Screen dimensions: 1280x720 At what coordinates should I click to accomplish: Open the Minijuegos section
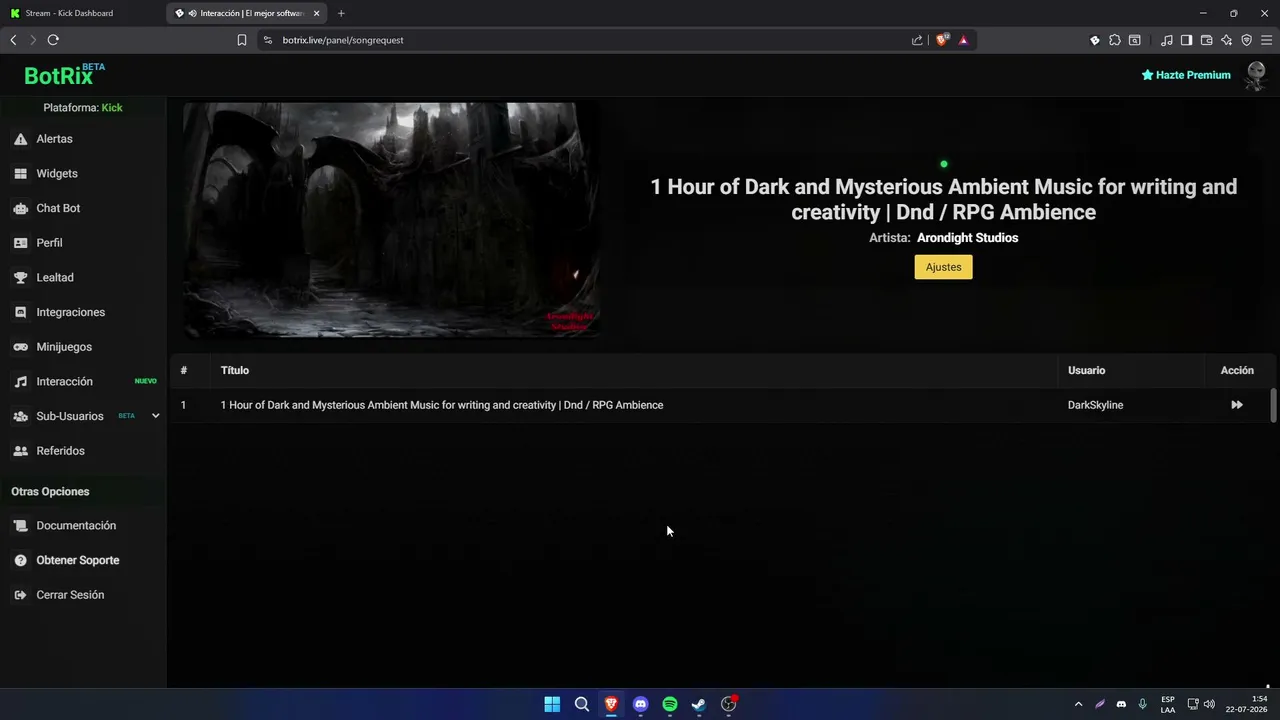(64, 347)
